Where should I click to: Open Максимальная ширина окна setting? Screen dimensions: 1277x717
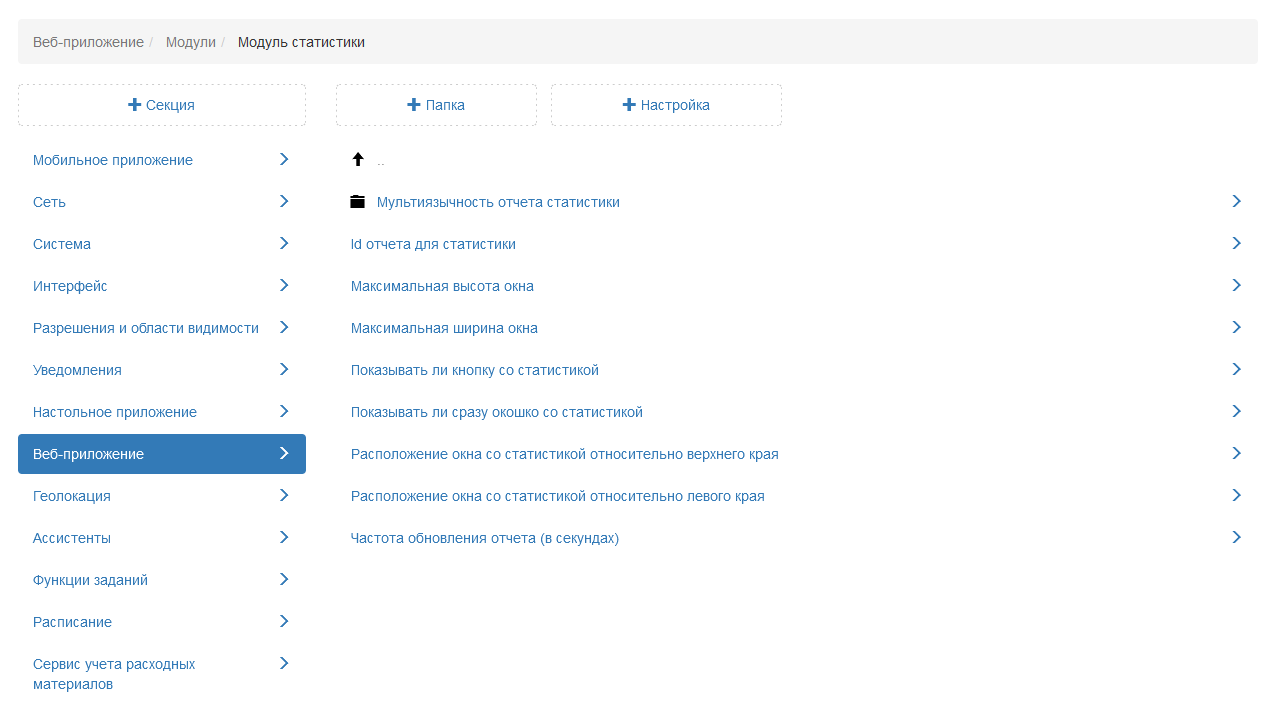[x=444, y=328]
